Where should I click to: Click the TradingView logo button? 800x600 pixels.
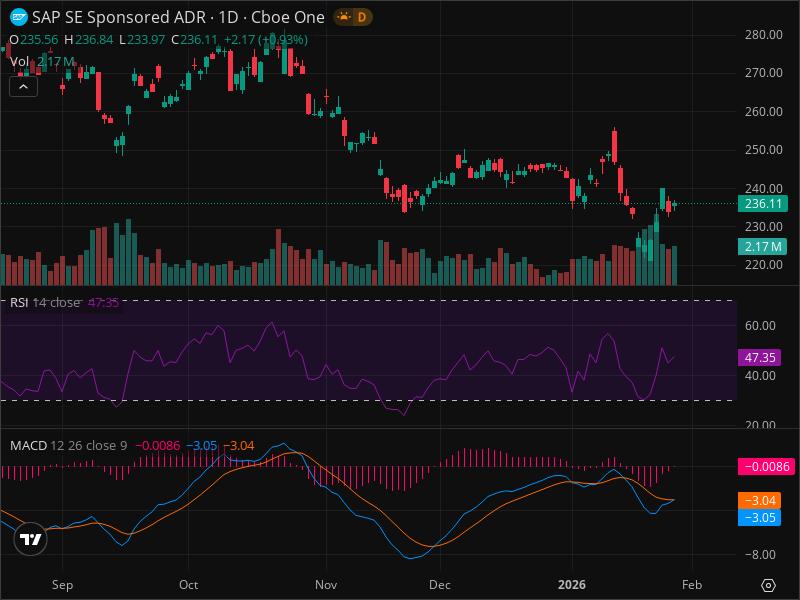(x=31, y=539)
